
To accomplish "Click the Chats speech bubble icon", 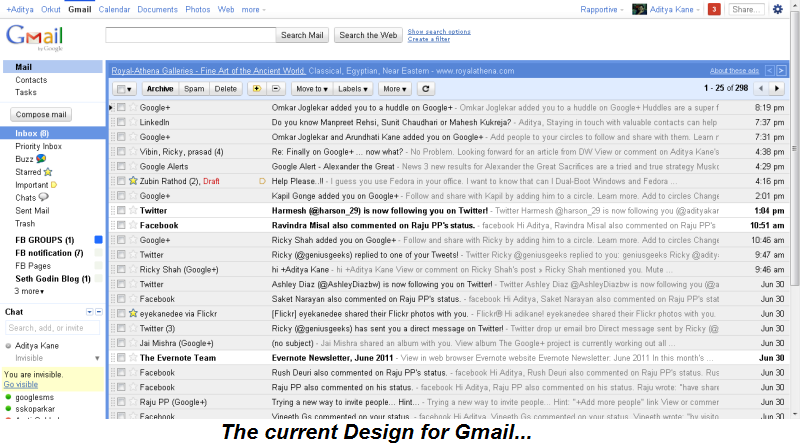I will 44,197.
